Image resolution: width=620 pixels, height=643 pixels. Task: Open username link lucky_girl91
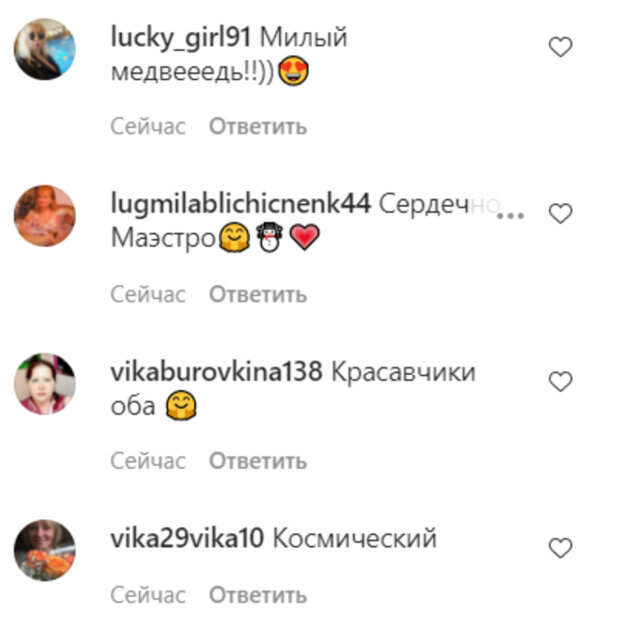click(x=181, y=38)
